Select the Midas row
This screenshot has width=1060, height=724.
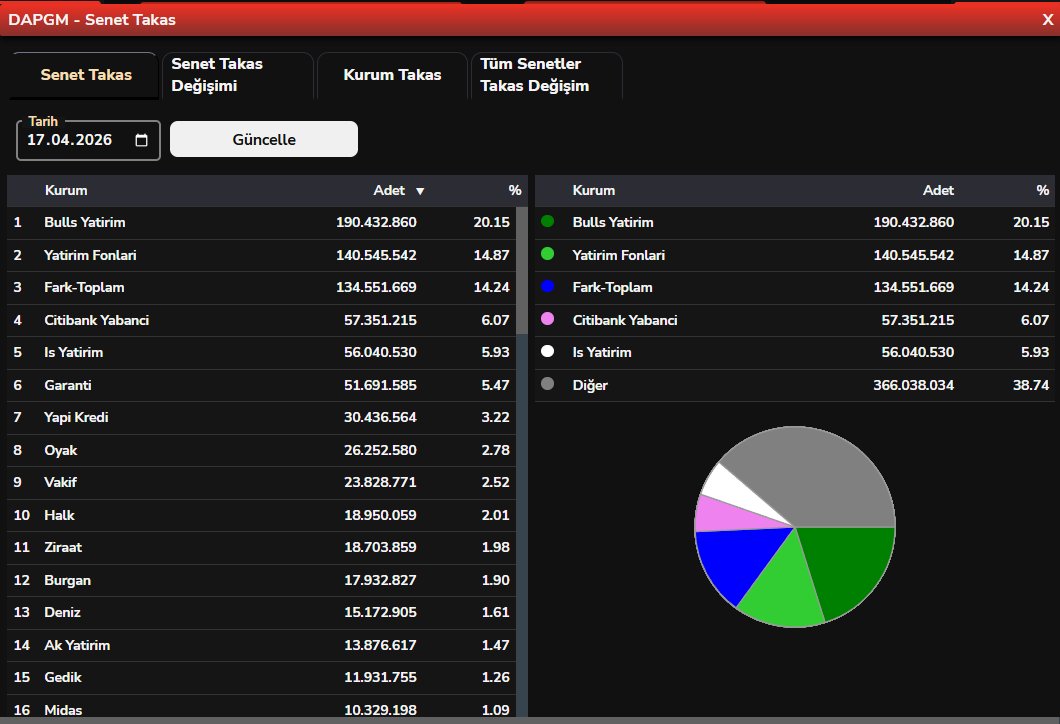(261, 707)
